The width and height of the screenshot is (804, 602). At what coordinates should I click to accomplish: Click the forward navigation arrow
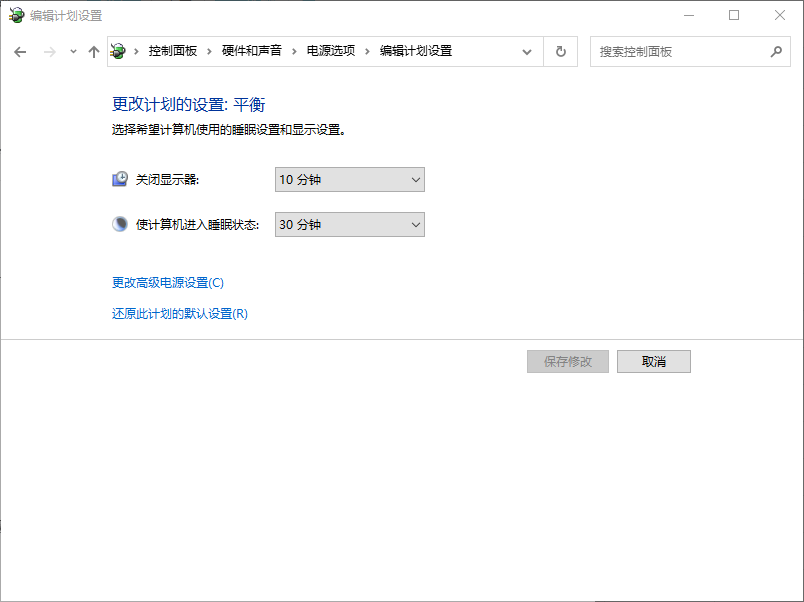coord(48,51)
